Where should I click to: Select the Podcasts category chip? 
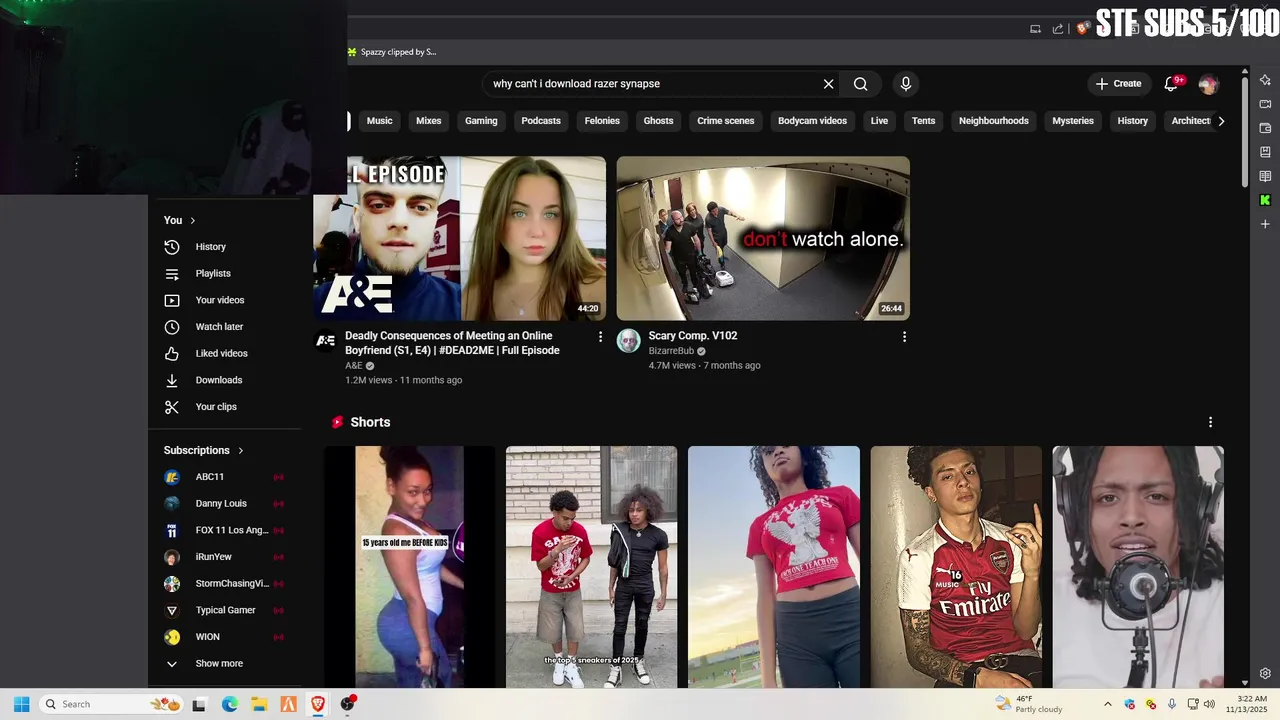541,121
